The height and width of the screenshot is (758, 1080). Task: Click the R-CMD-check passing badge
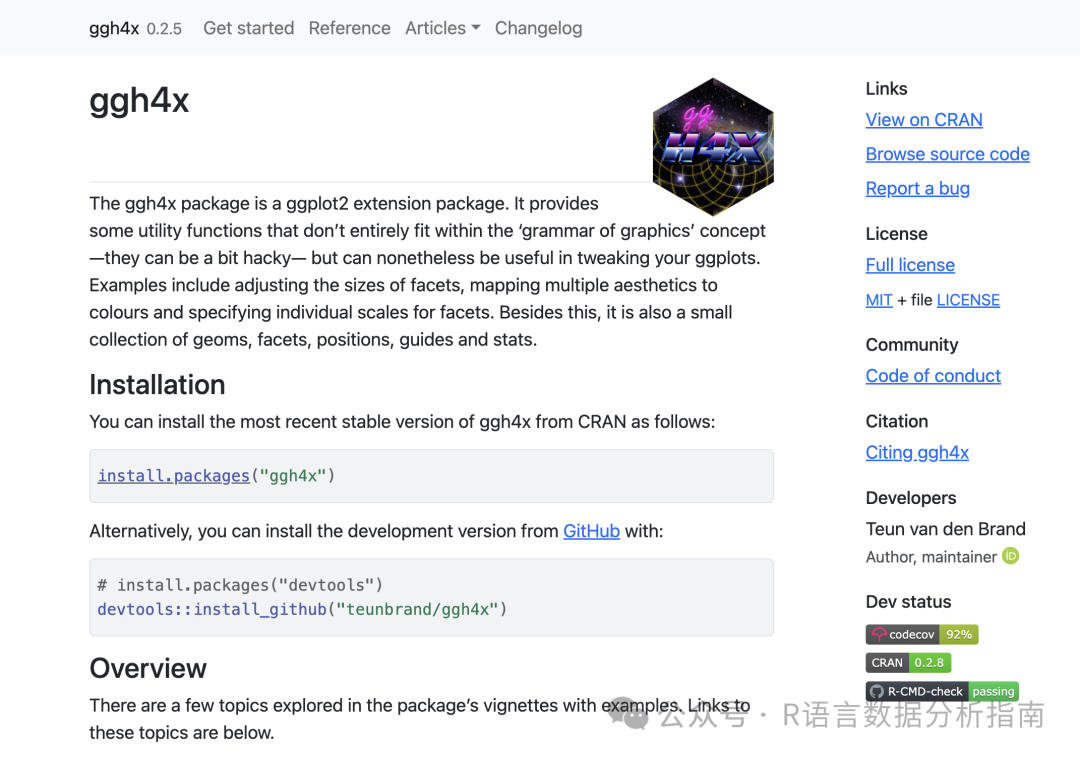pos(942,691)
